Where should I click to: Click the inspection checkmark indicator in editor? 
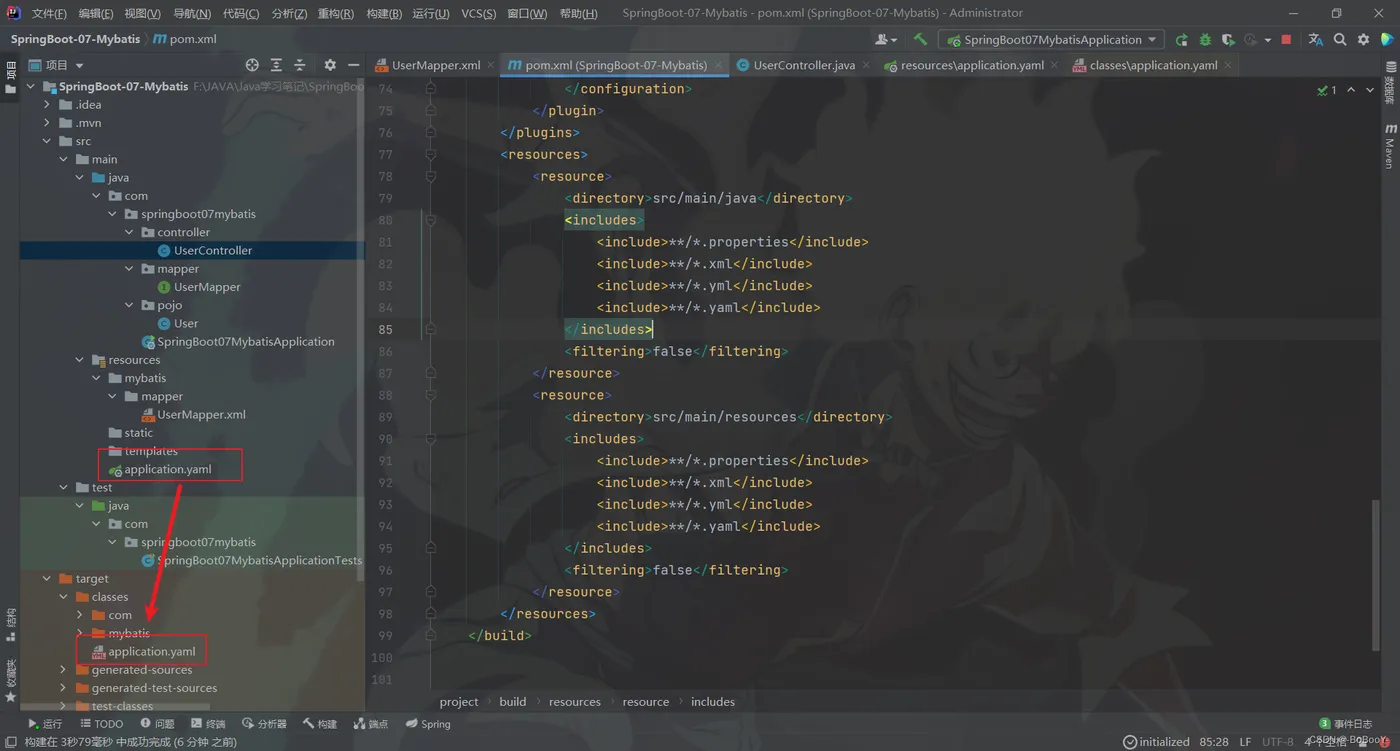point(1328,90)
